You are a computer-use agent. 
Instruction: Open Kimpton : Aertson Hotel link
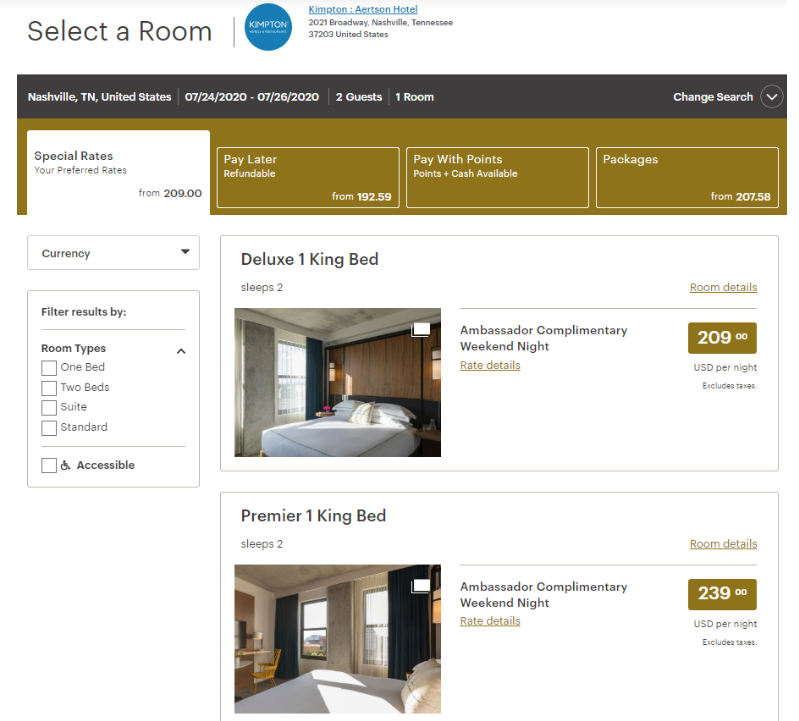coord(363,9)
